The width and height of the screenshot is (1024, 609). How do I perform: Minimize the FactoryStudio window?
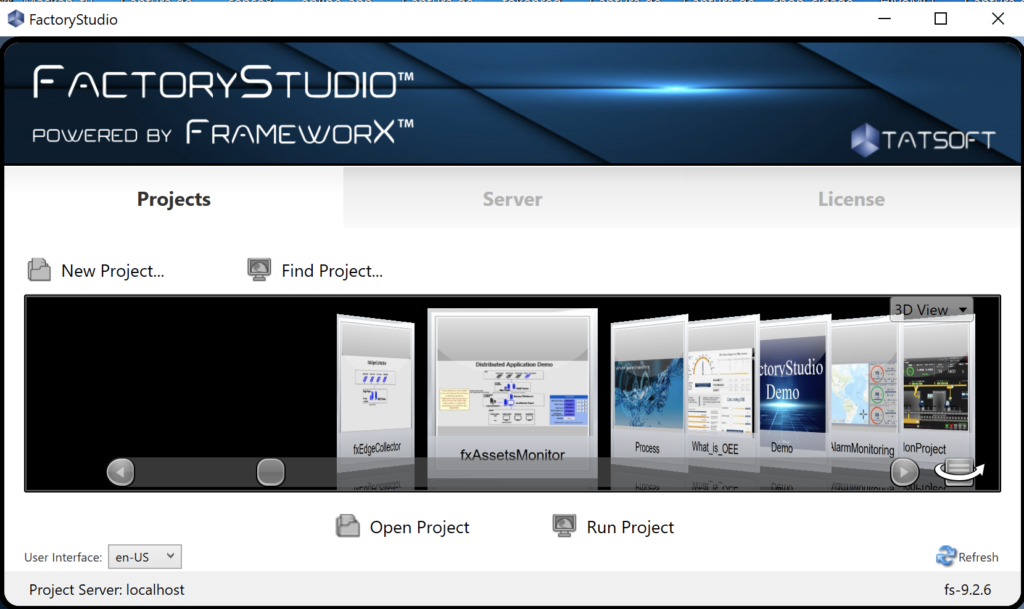click(x=884, y=19)
